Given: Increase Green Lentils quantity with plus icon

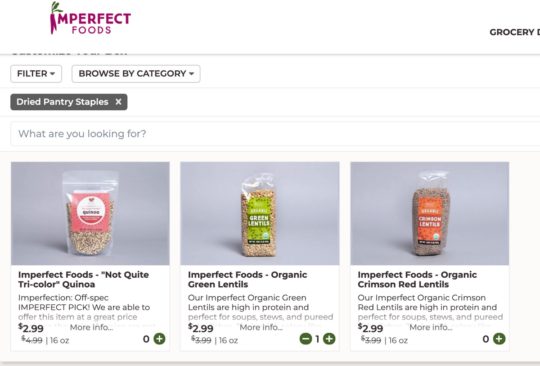Looking at the screenshot, I should click(x=329, y=339).
